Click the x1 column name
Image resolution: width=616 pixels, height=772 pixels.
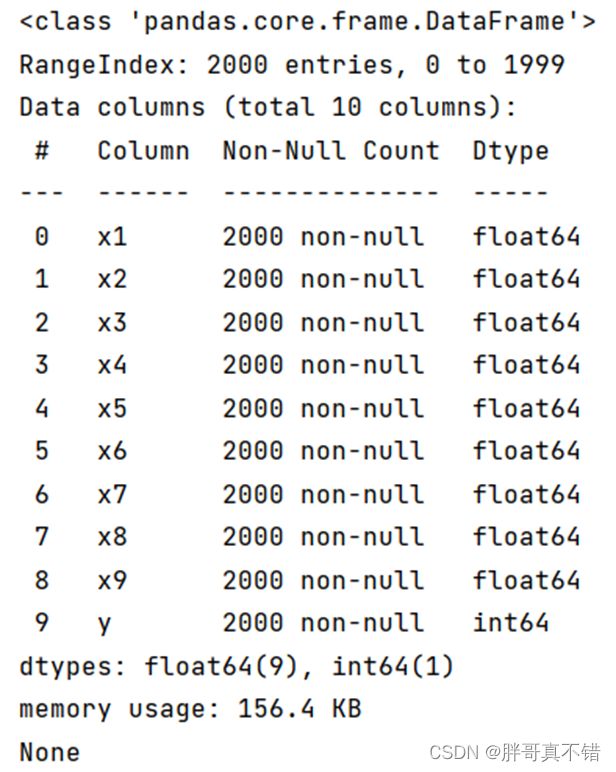click(112, 237)
